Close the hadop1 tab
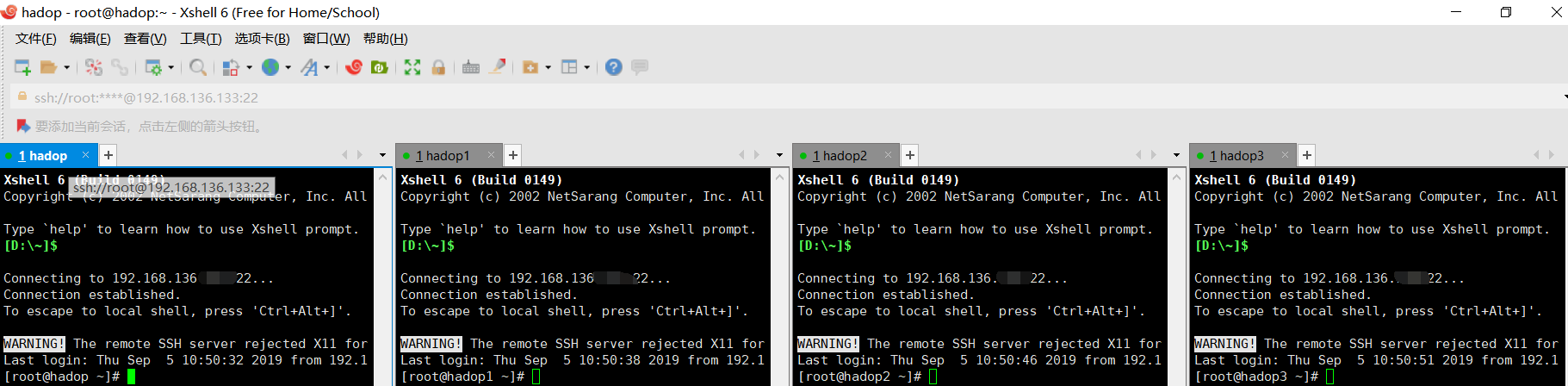This screenshot has width=1568, height=386. pos(491,155)
